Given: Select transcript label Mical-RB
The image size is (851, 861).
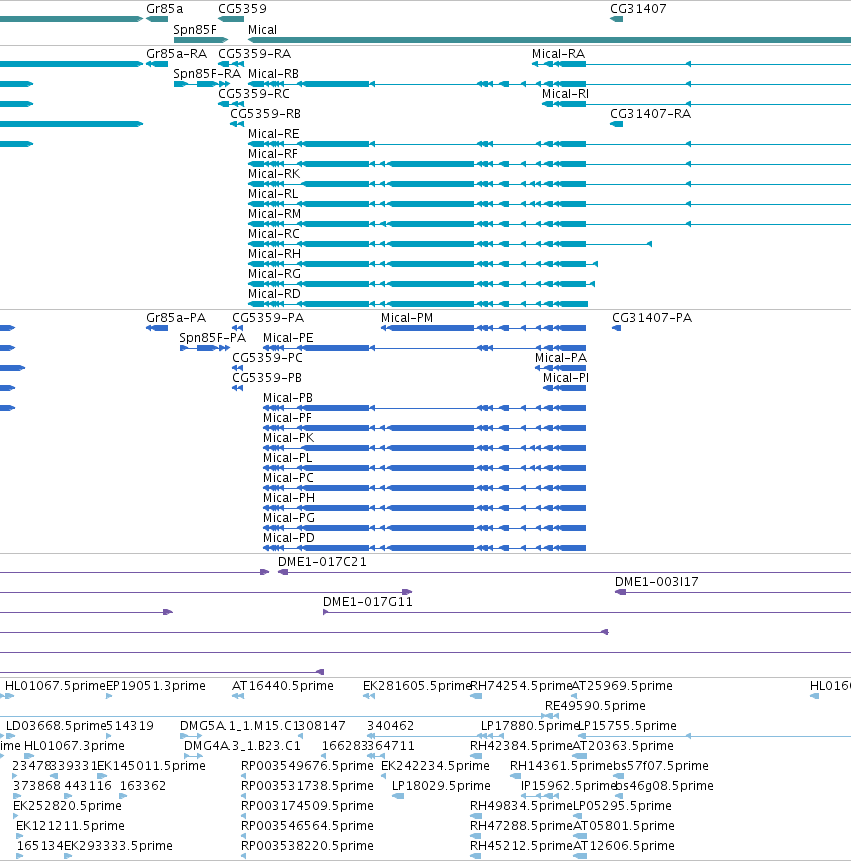Looking at the screenshot, I should coord(273,74).
